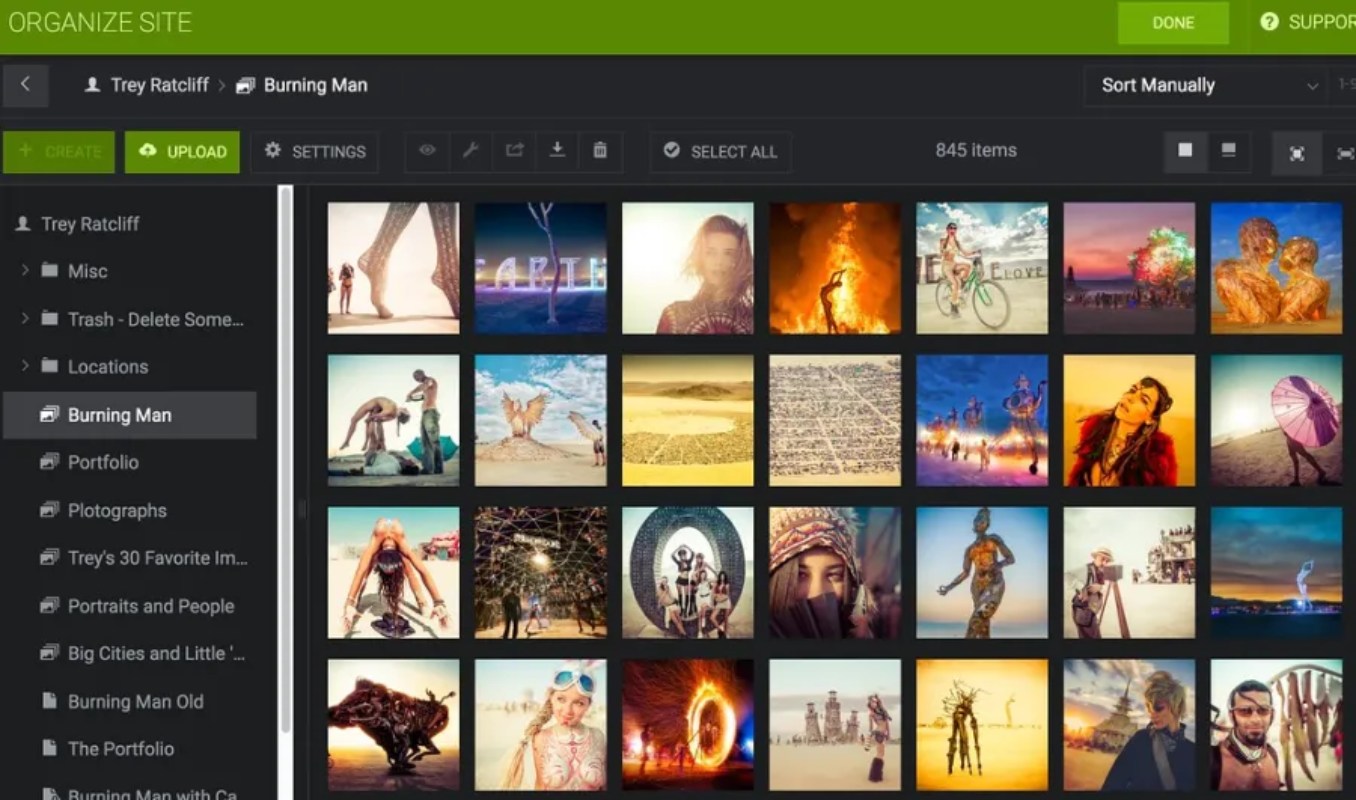The image size is (1356, 800).
Task: Expand the Misc folder
Action: [25, 271]
